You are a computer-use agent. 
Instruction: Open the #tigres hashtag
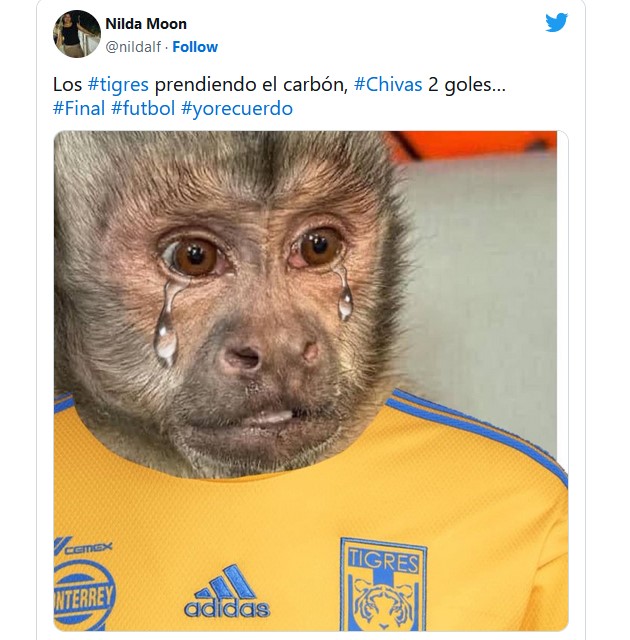tap(119, 85)
